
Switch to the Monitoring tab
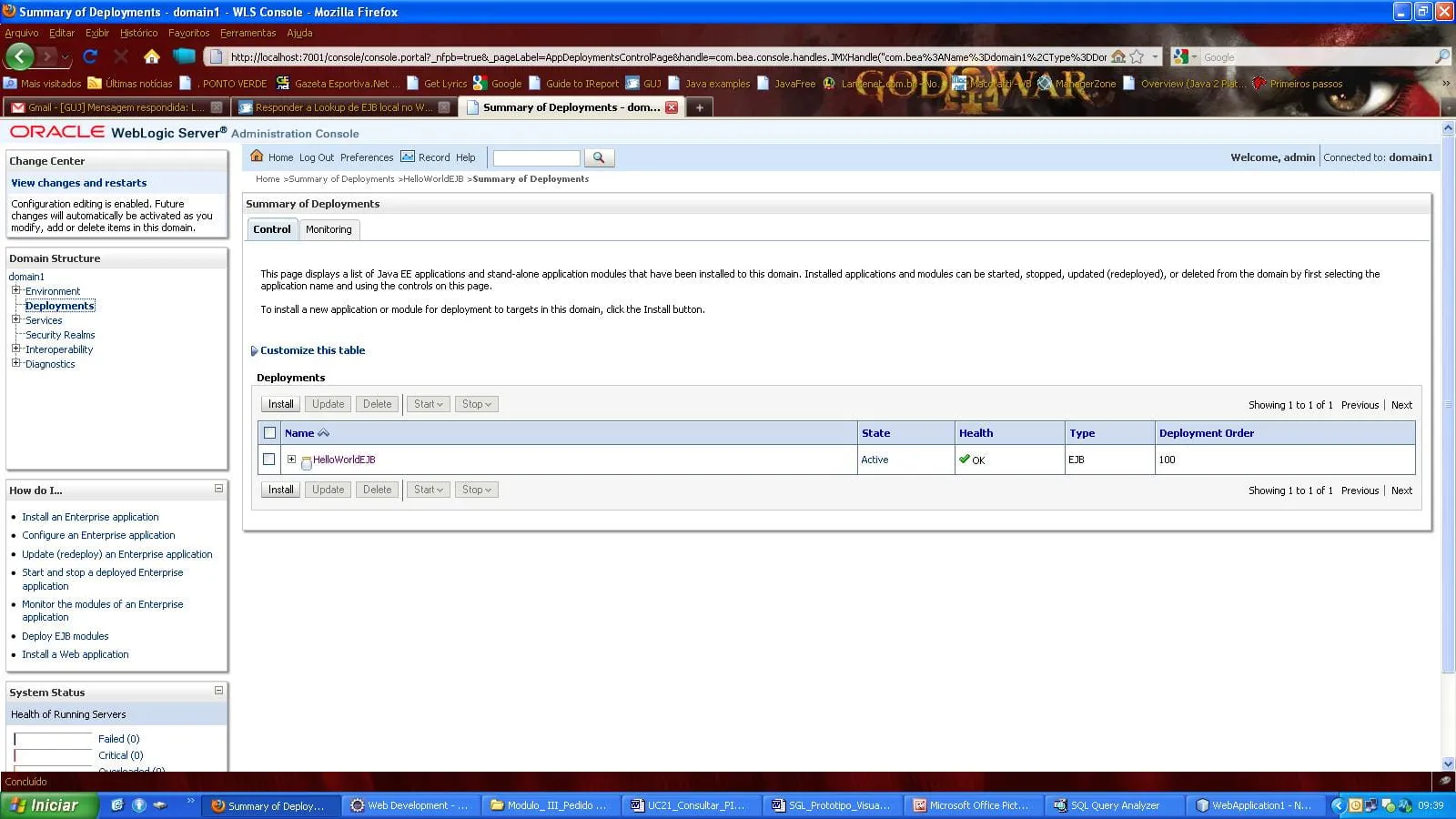click(329, 229)
